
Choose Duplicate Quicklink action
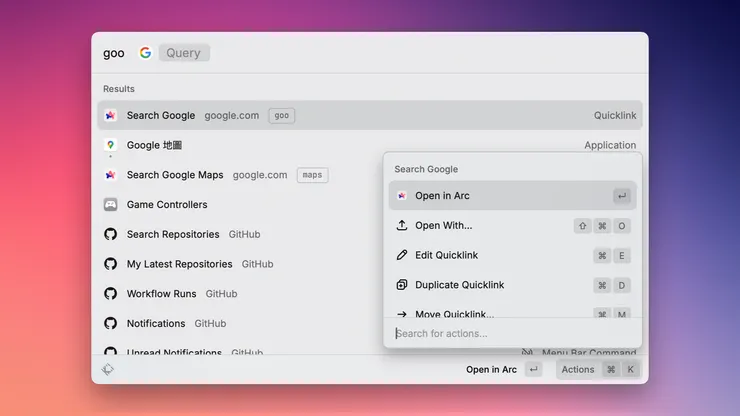[x=513, y=285]
